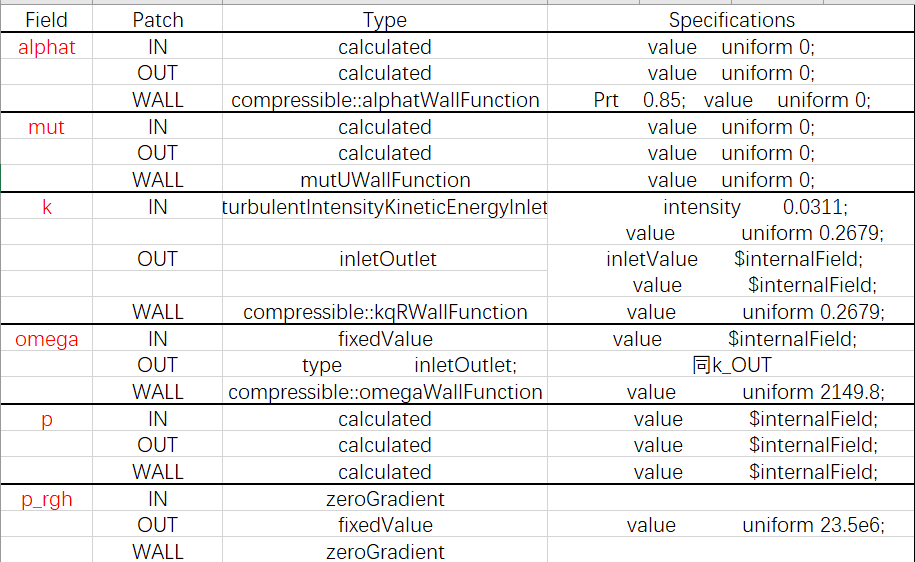This screenshot has height=562, width=915.
Task: Select the red alphat field cell
Action: pyautogui.click(x=47, y=47)
